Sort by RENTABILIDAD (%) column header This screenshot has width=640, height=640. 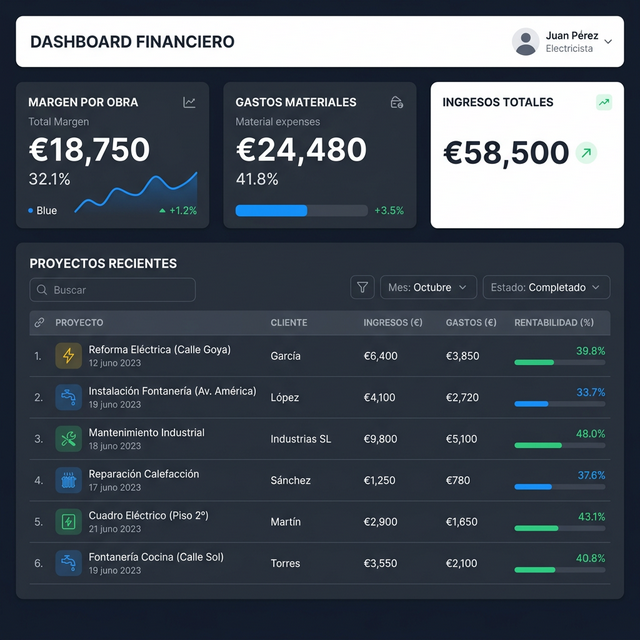[x=554, y=322]
